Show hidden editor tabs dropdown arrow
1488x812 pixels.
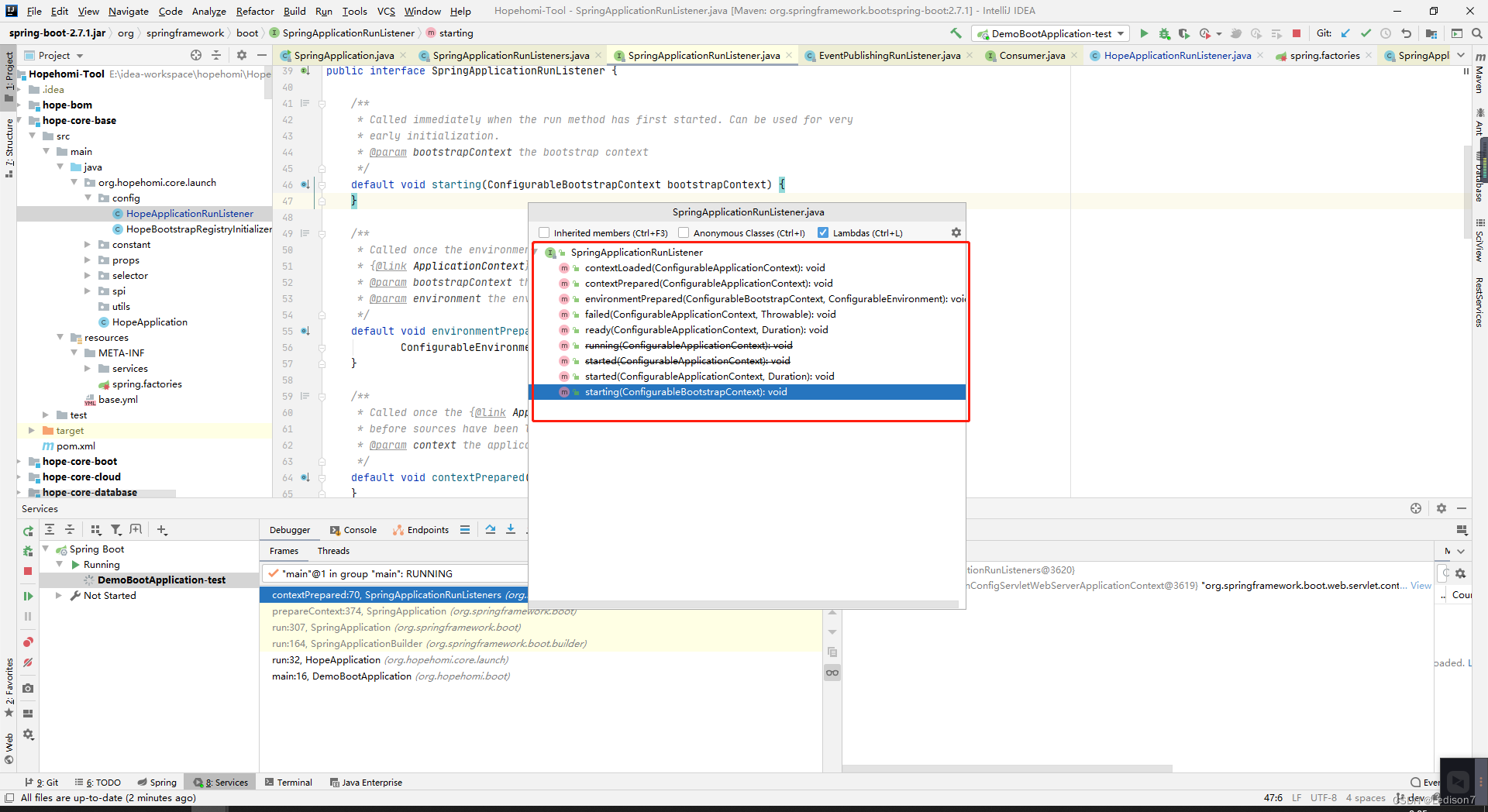pos(1461,55)
